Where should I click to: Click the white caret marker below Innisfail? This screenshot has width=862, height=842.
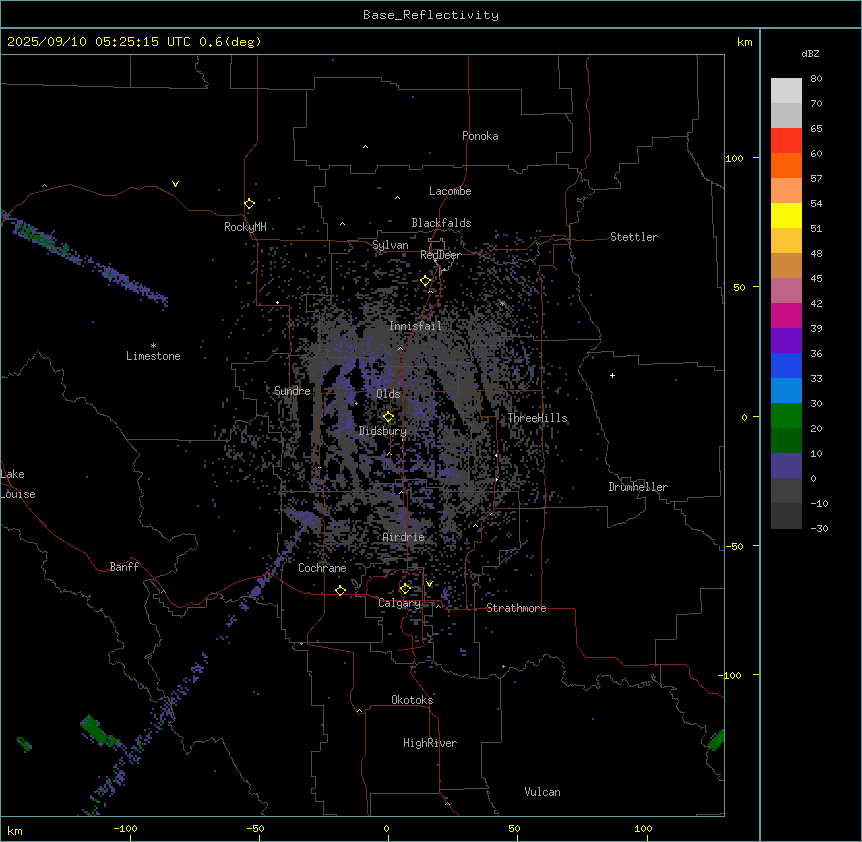pos(400,348)
